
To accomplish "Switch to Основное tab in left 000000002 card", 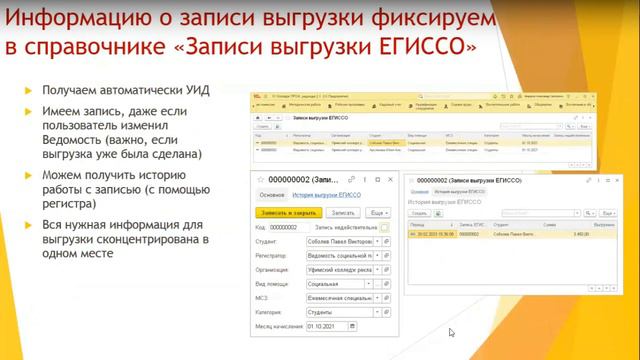I will coord(272,195).
